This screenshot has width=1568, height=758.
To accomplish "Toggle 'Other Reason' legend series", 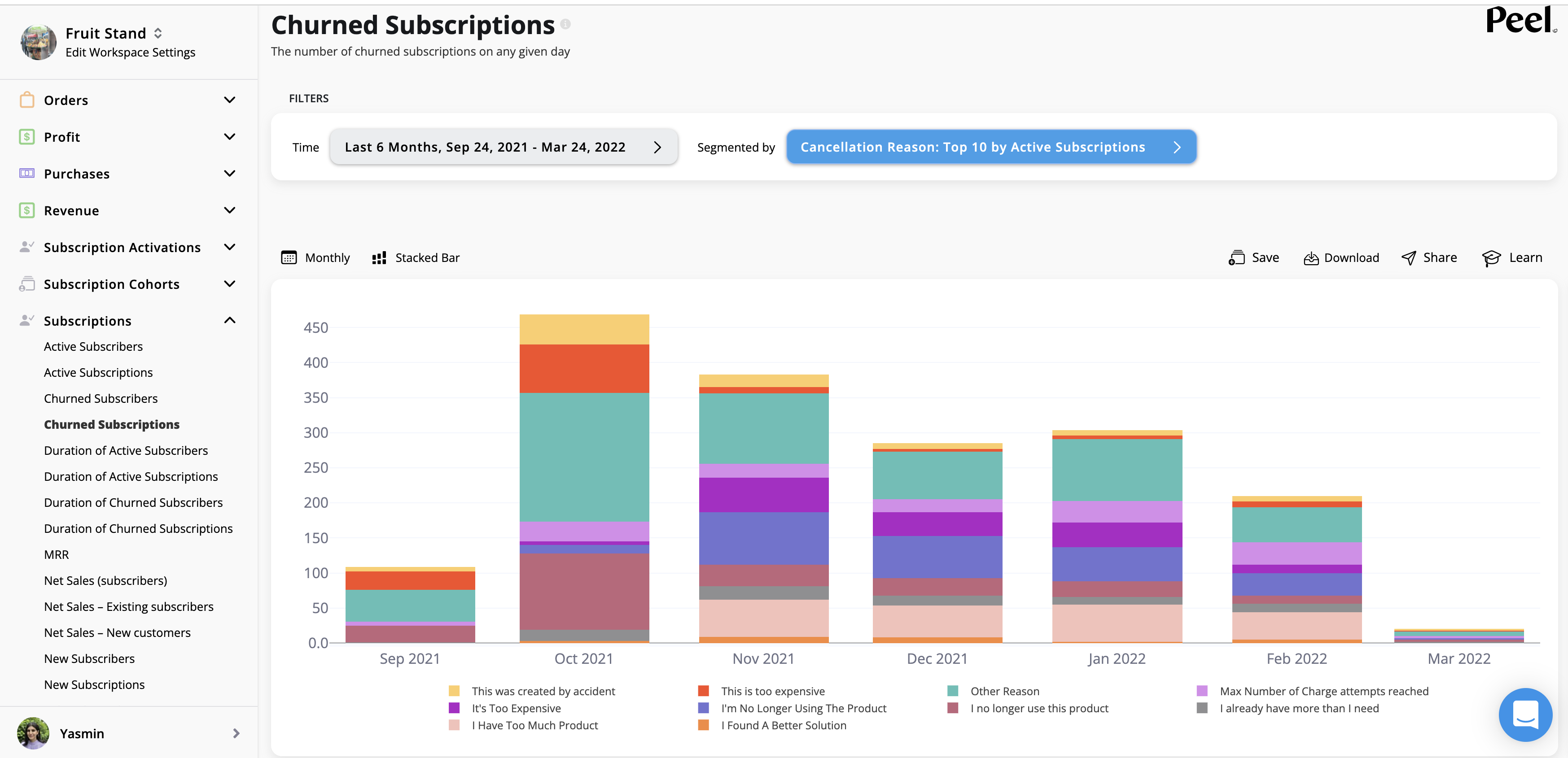I will click(1004, 691).
